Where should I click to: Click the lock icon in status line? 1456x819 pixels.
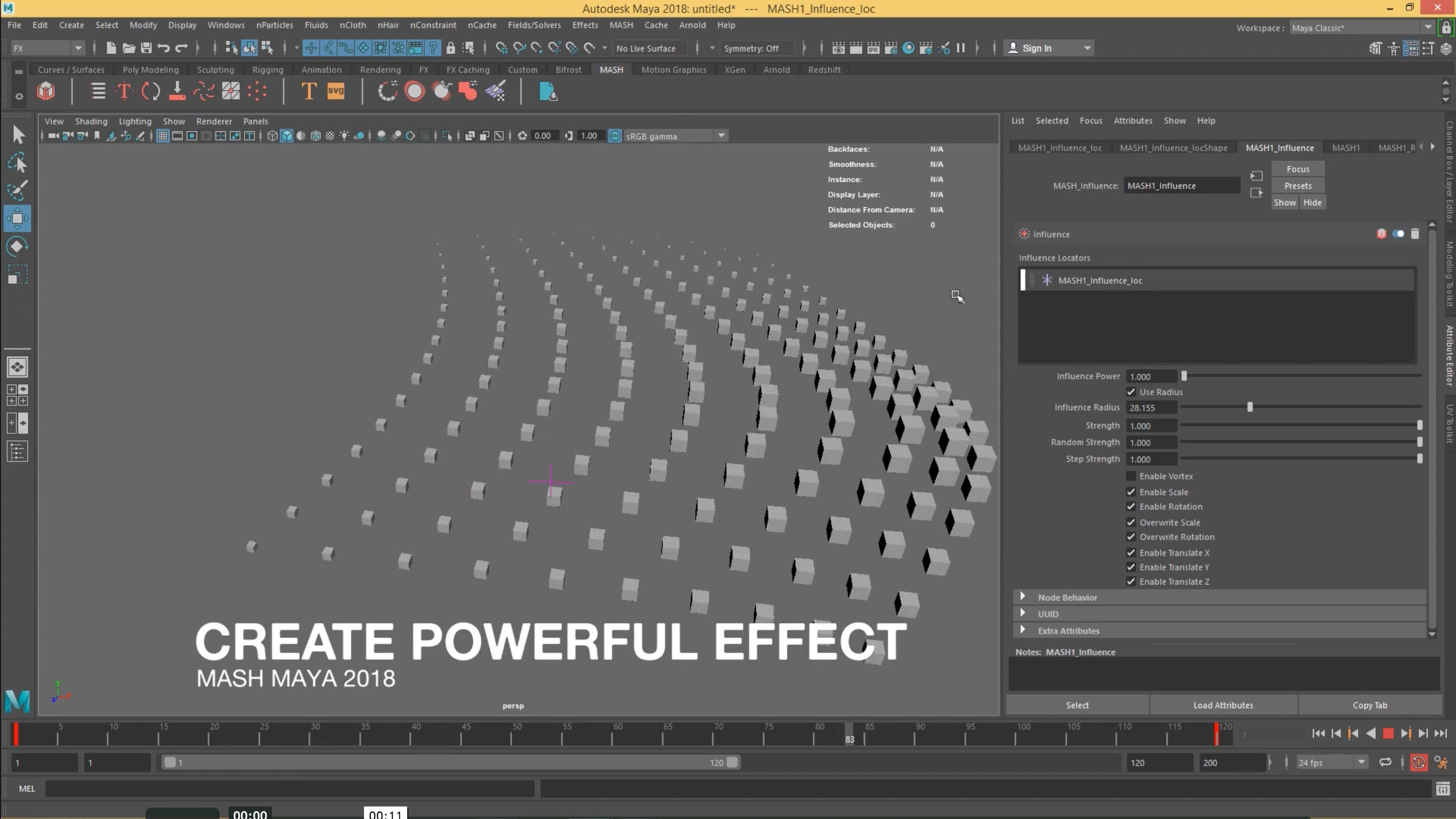[x=450, y=48]
